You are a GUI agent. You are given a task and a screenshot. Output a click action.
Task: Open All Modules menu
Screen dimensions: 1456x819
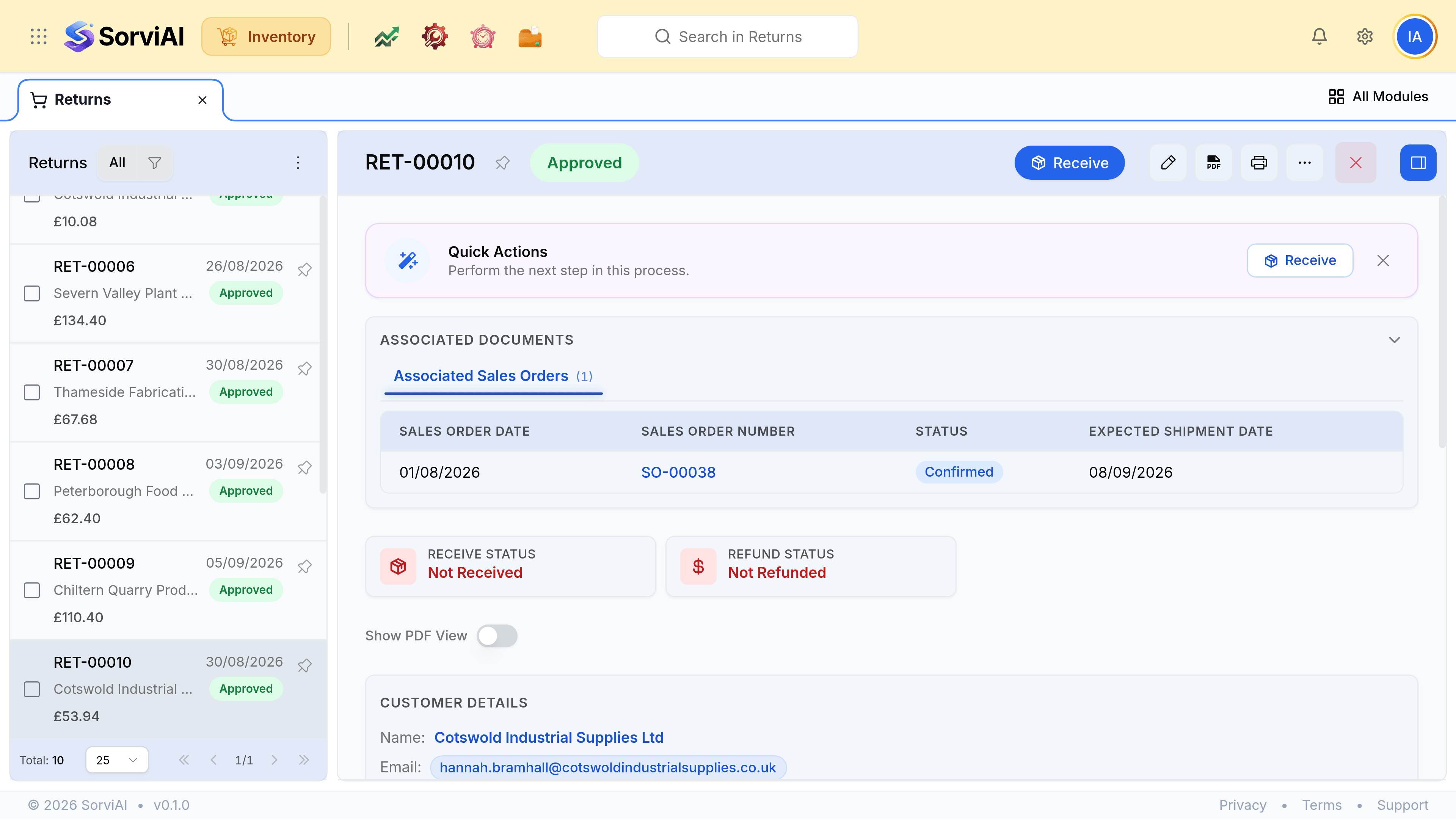point(1378,97)
